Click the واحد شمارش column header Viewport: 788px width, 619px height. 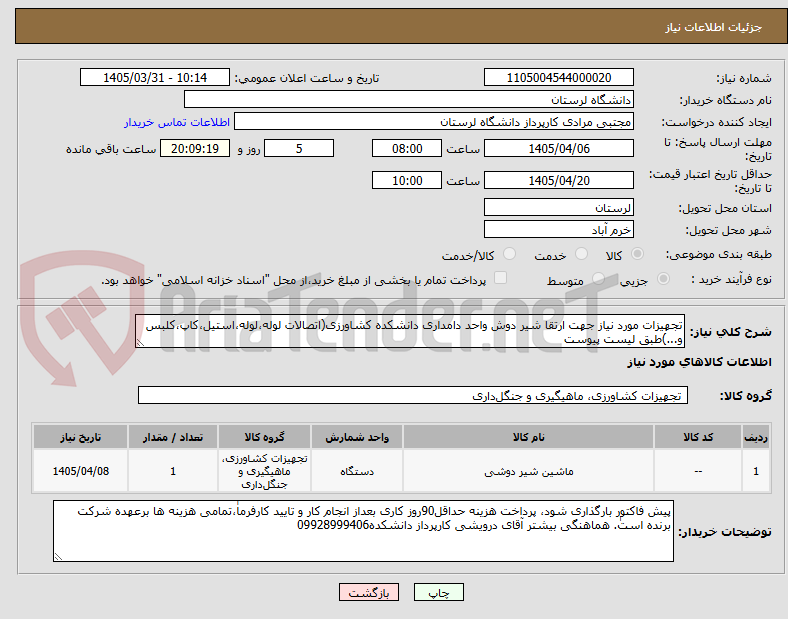357,437
